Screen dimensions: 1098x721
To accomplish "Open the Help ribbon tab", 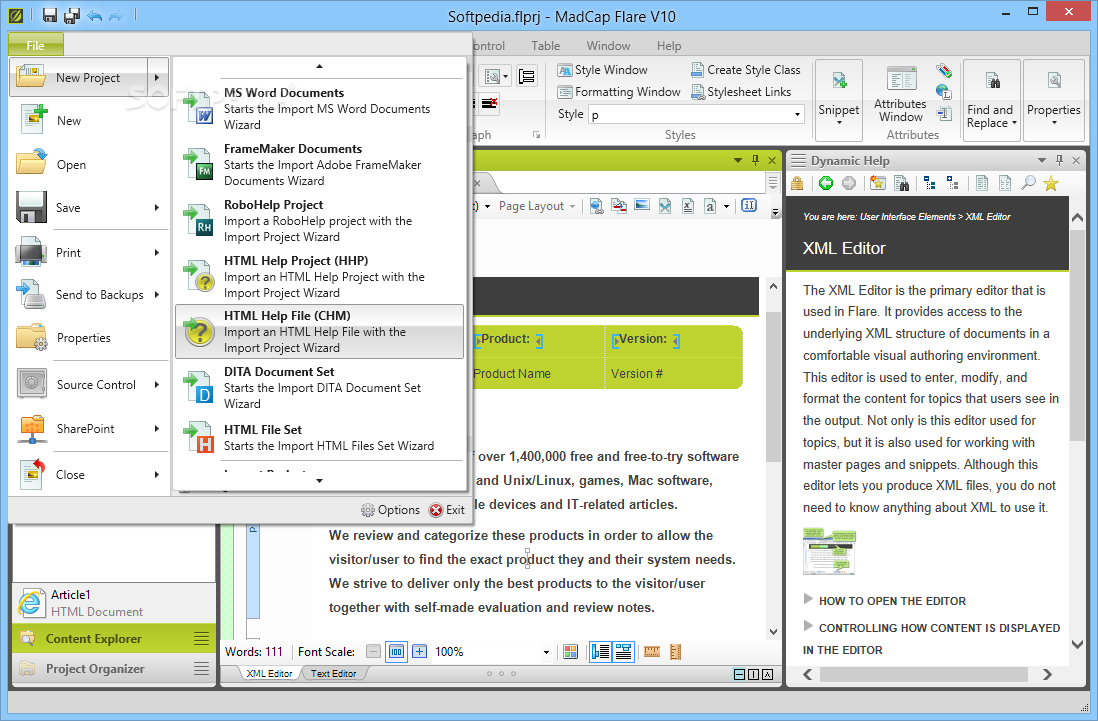I will pos(669,46).
